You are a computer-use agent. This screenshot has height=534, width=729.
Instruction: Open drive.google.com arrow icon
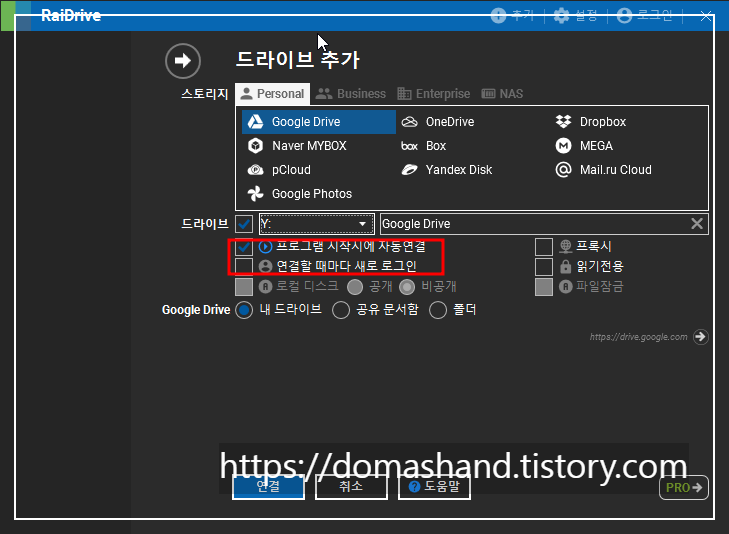coord(700,336)
